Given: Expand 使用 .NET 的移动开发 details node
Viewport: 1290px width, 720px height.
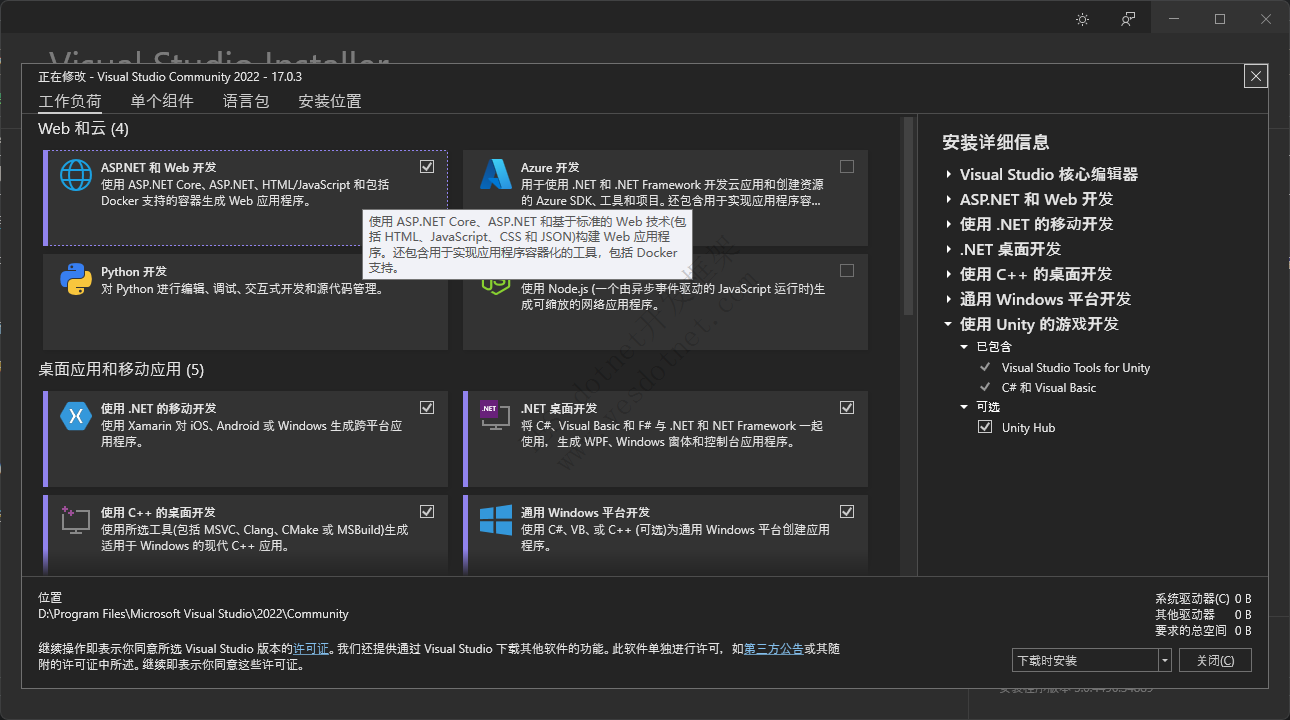Looking at the screenshot, I should (948, 224).
